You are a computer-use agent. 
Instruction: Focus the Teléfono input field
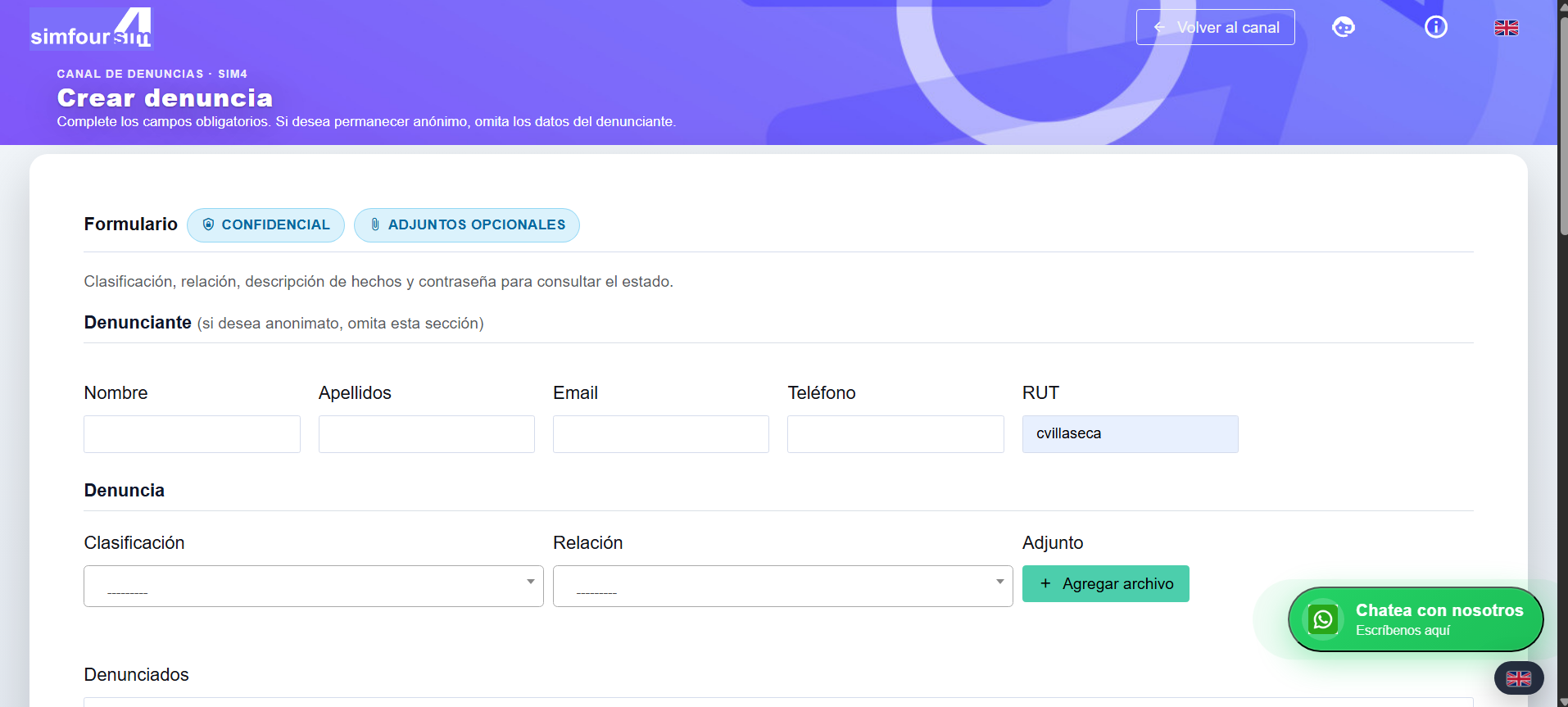tap(895, 434)
